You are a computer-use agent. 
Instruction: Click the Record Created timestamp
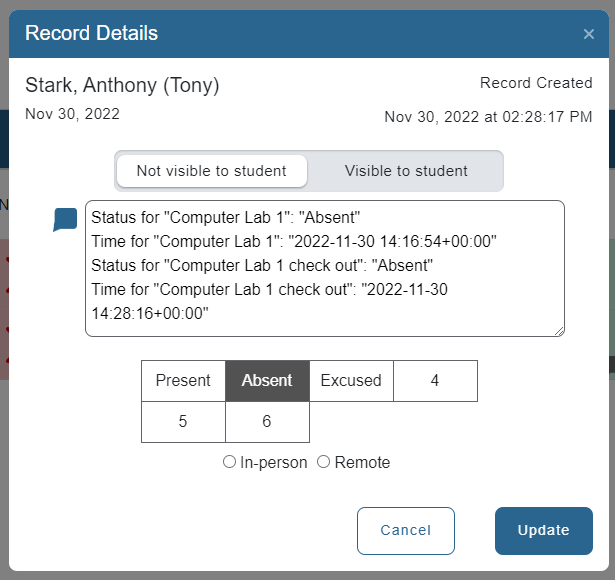point(488,117)
